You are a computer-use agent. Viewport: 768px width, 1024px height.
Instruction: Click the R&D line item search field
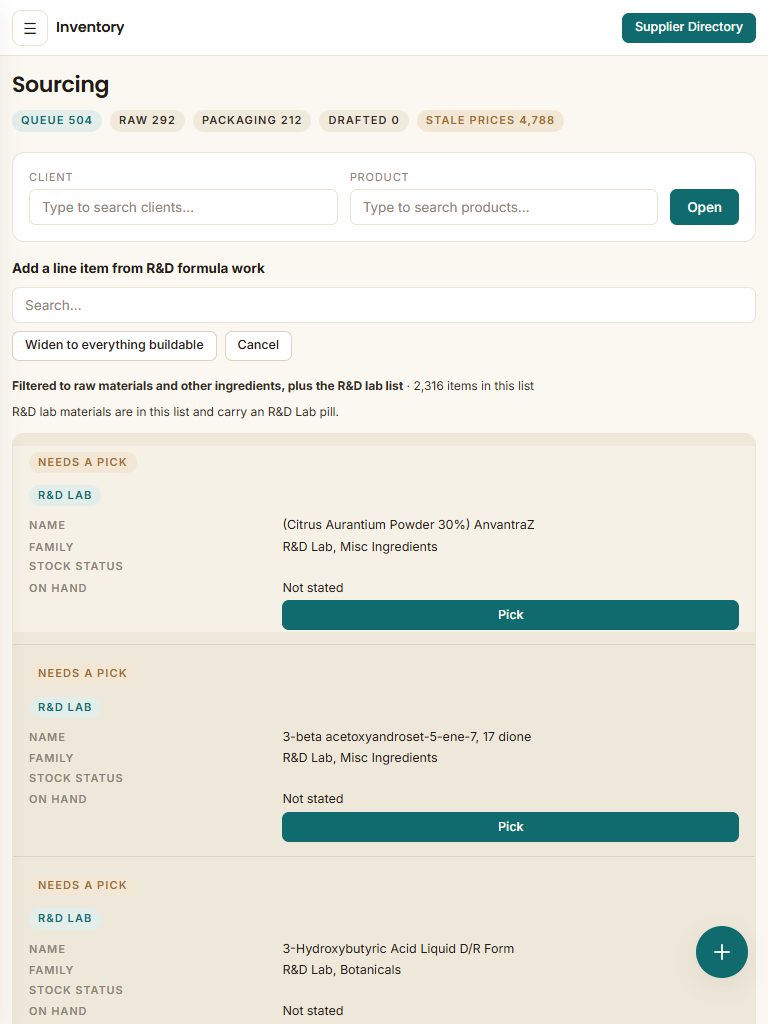click(x=384, y=305)
